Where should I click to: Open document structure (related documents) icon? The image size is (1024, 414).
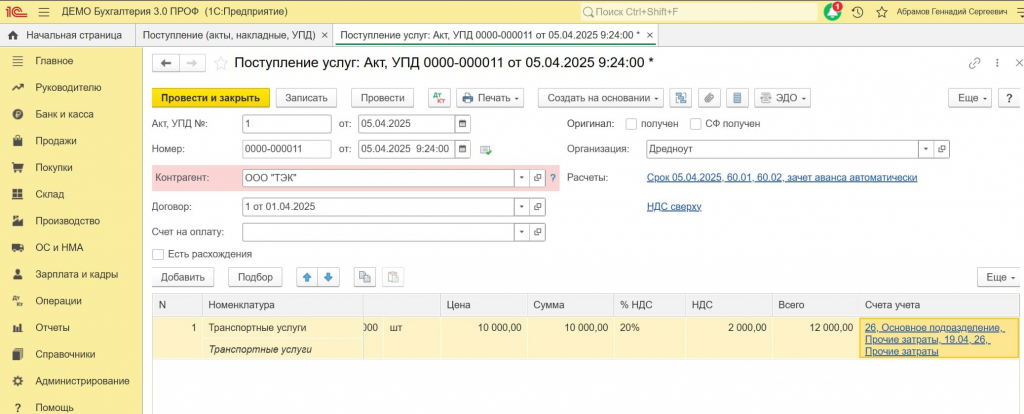pos(681,98)
